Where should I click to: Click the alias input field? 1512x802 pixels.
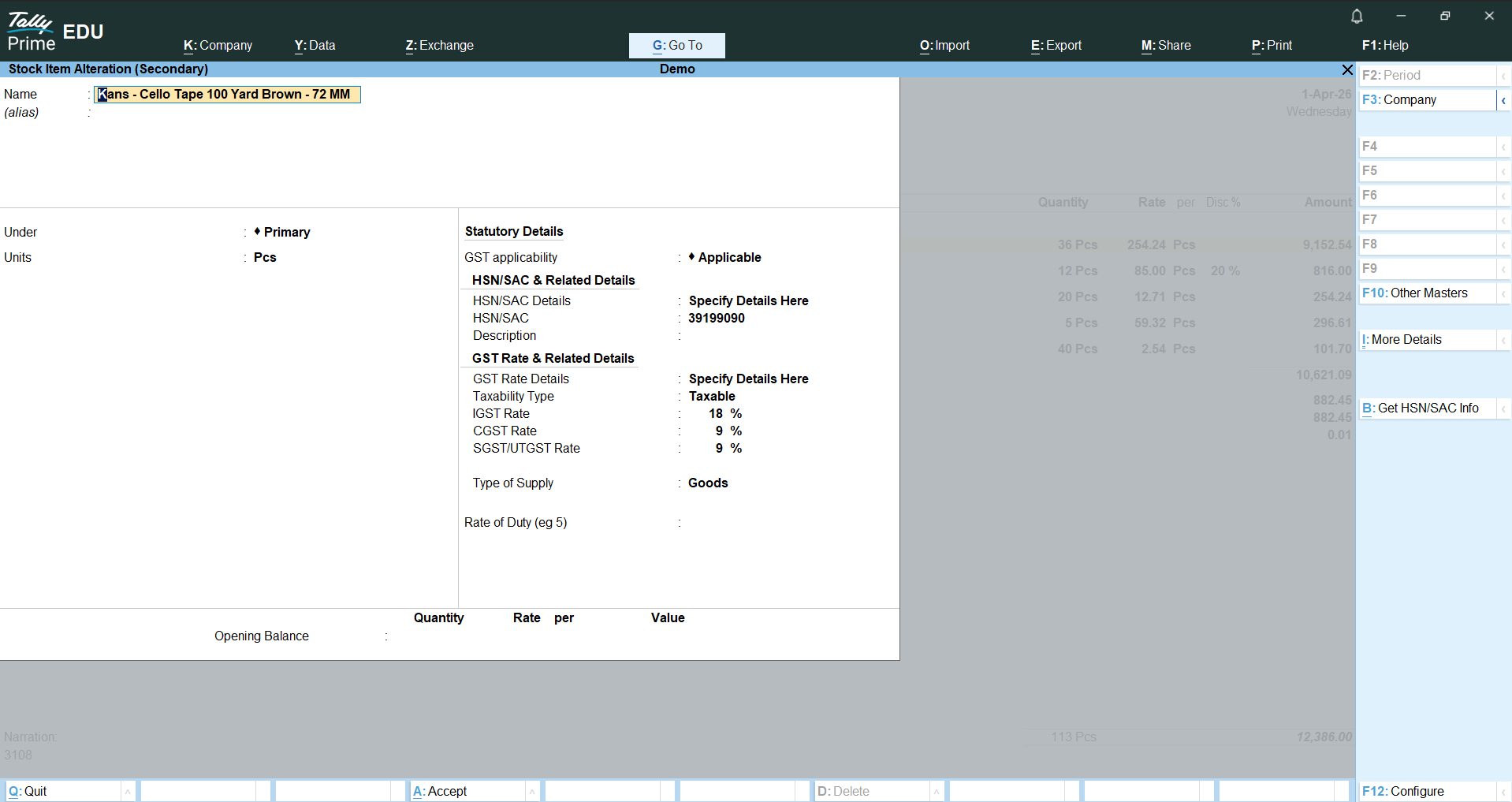point(227,113)
